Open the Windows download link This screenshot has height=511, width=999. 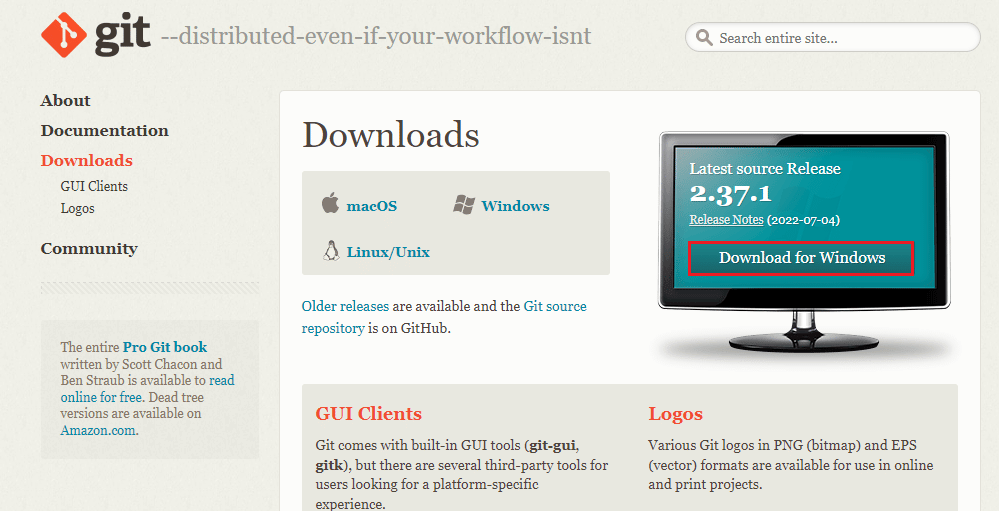pyautogui.click(x=515, y=206)
